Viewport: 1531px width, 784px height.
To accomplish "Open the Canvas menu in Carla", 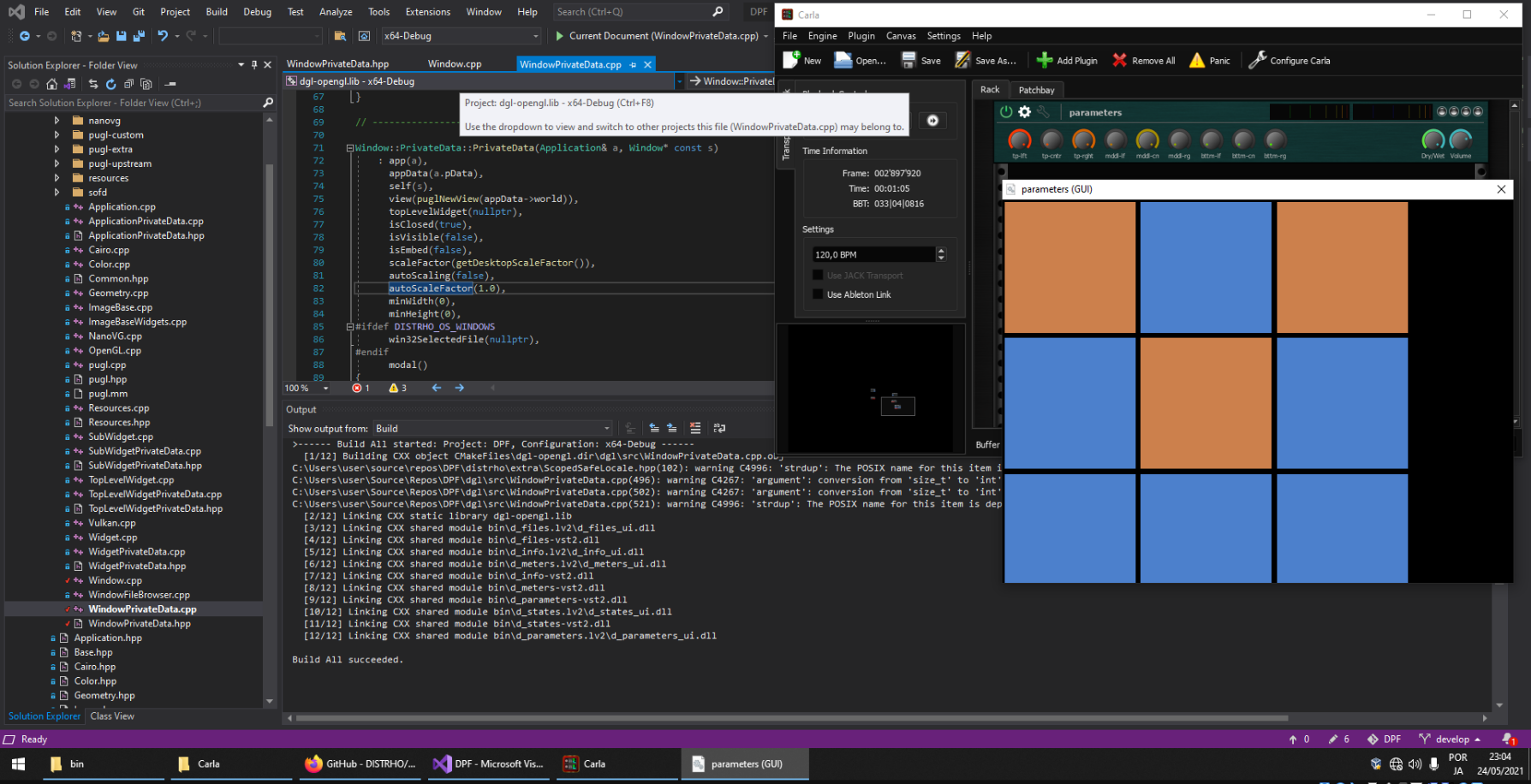I will coord(901,36).
